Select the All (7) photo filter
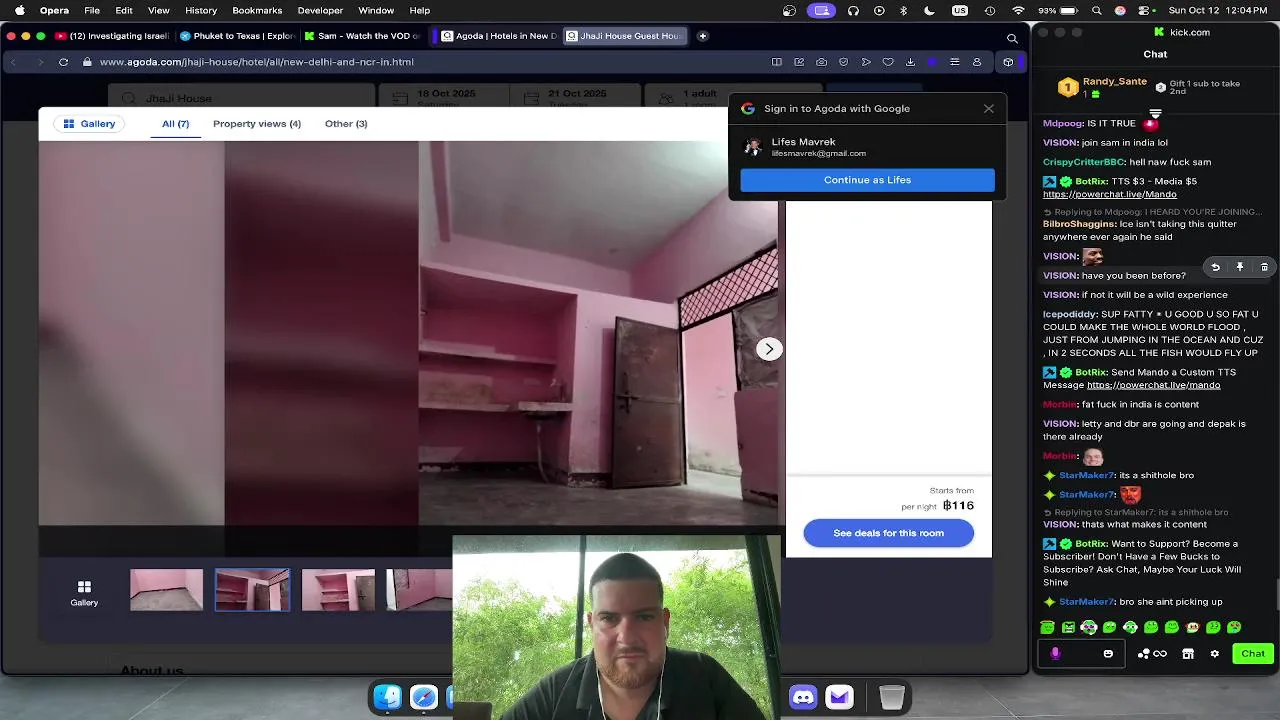This screenshot has width=1280, height=720. [x=175, y=124]
